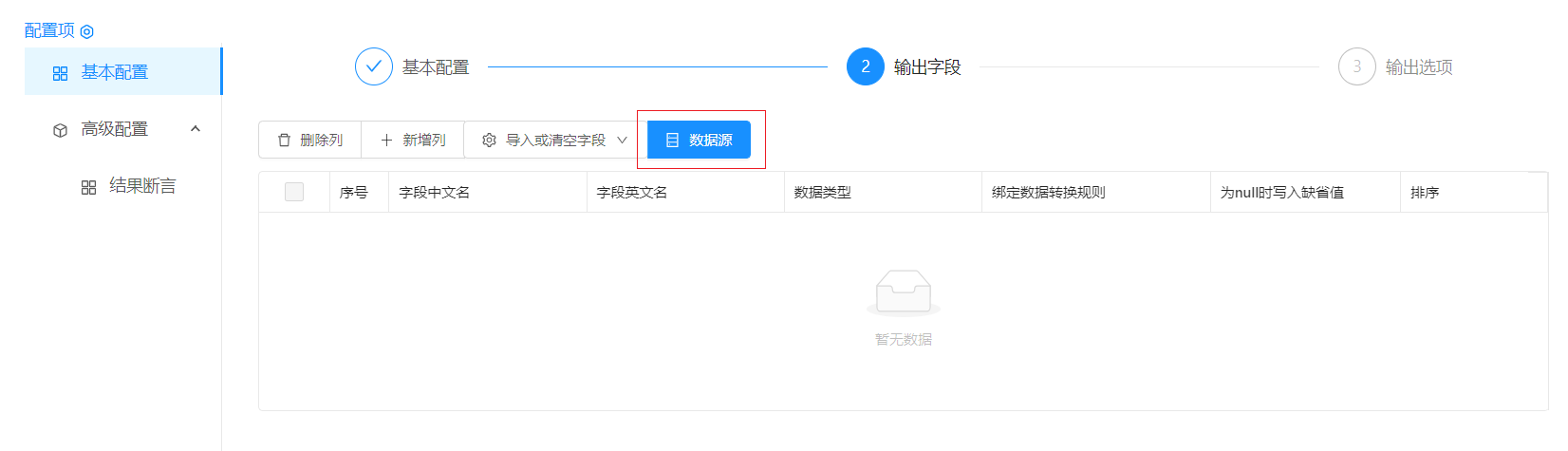Click the 配置项 title link
The image size is (1568, 451).
pos(49,30)
